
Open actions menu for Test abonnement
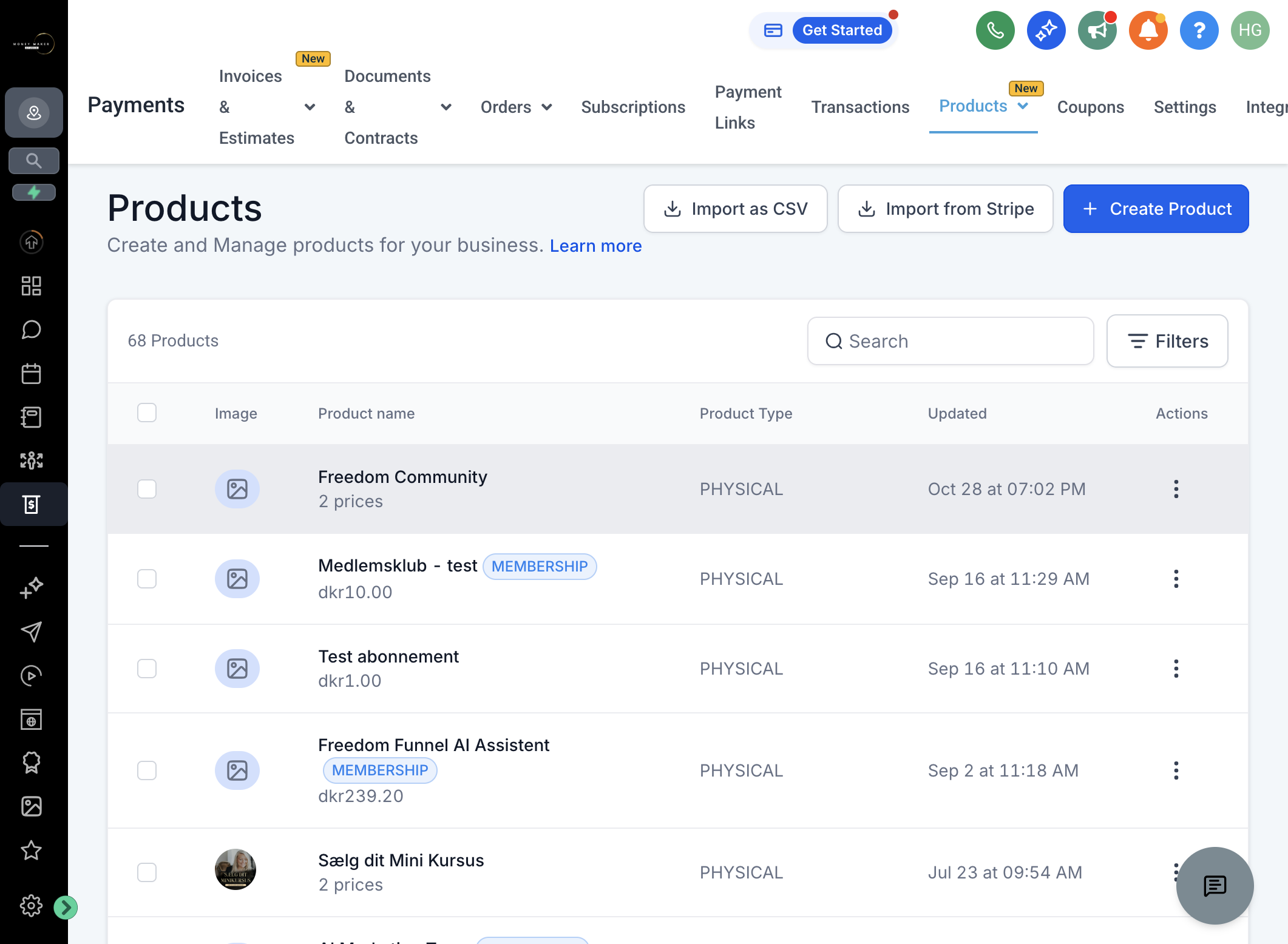tap(1176, 669)
